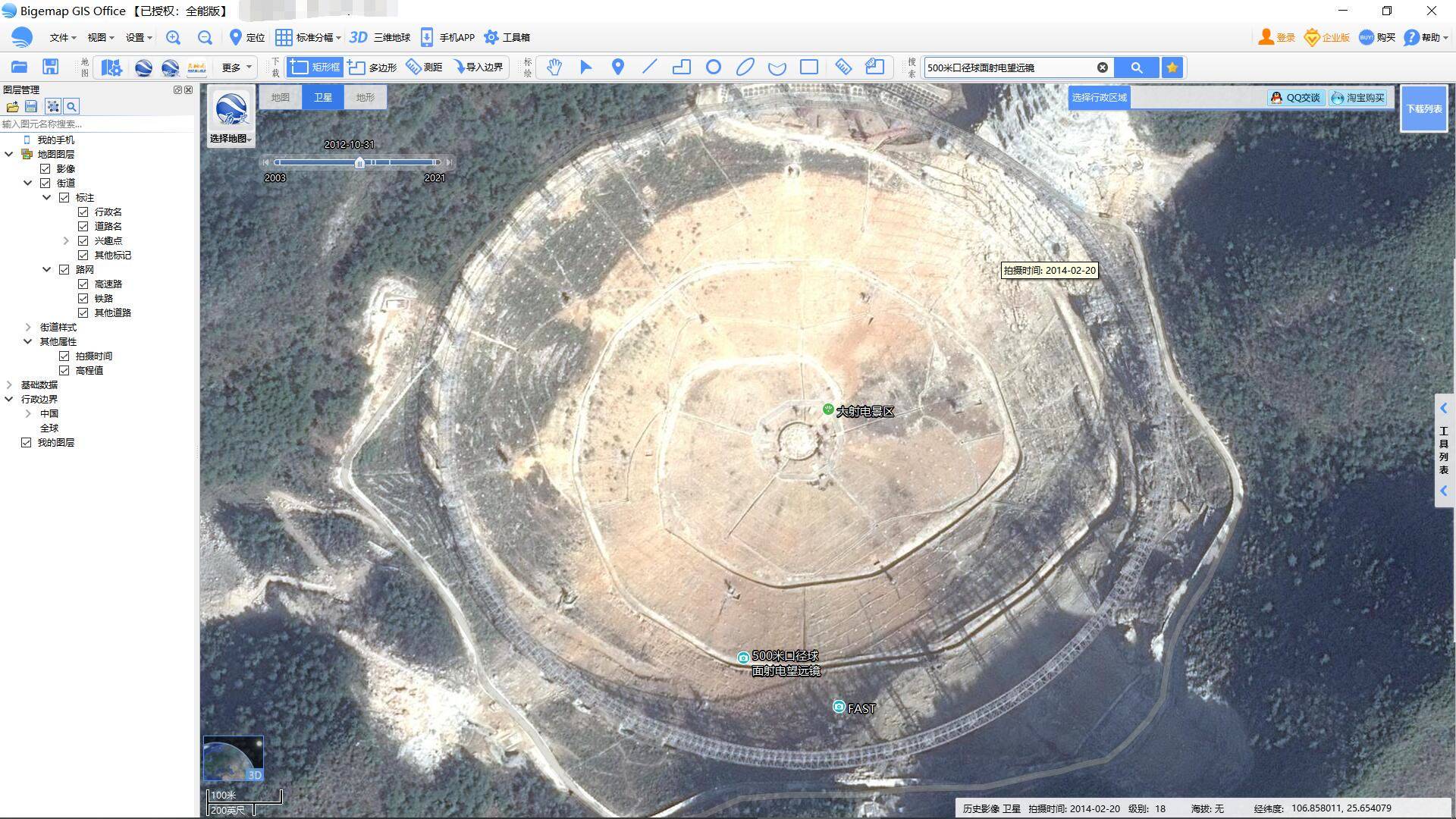
Task: Select the line drawing tool
Action: (x=650, y=67)
